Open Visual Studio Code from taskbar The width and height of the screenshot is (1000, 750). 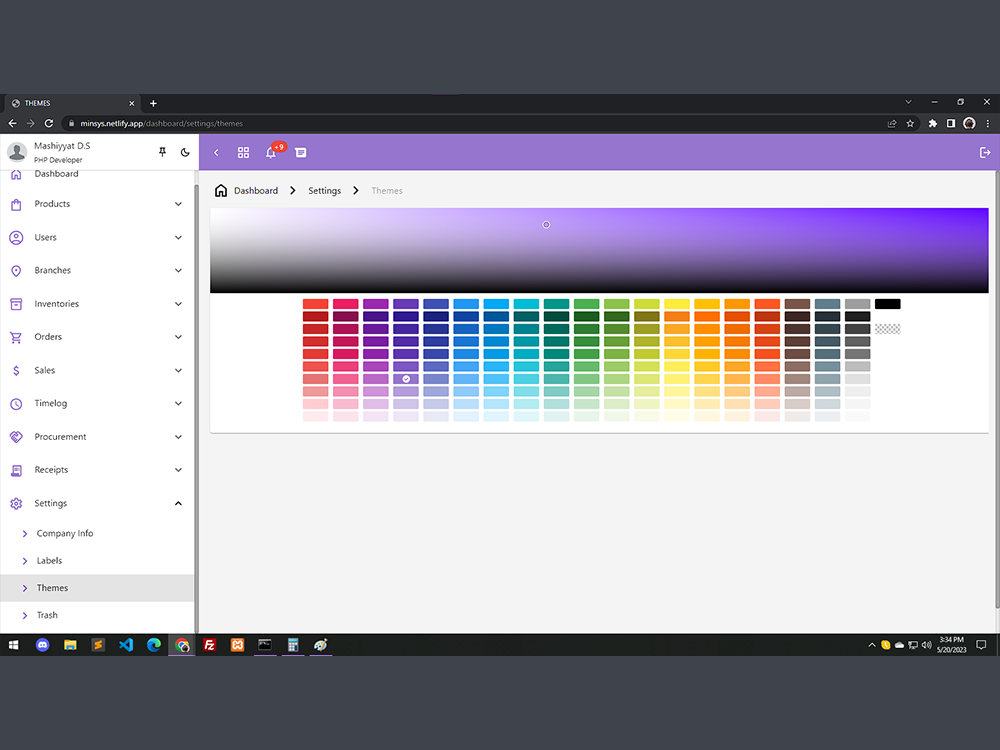tap(126, 645)
